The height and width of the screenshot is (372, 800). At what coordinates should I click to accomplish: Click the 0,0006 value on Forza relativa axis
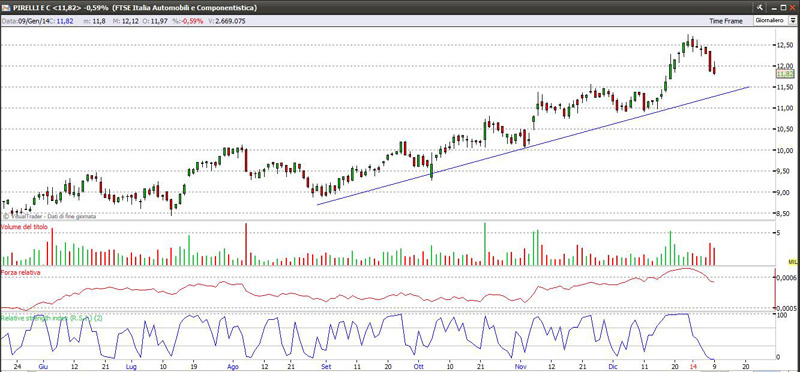tap(786, 278)
